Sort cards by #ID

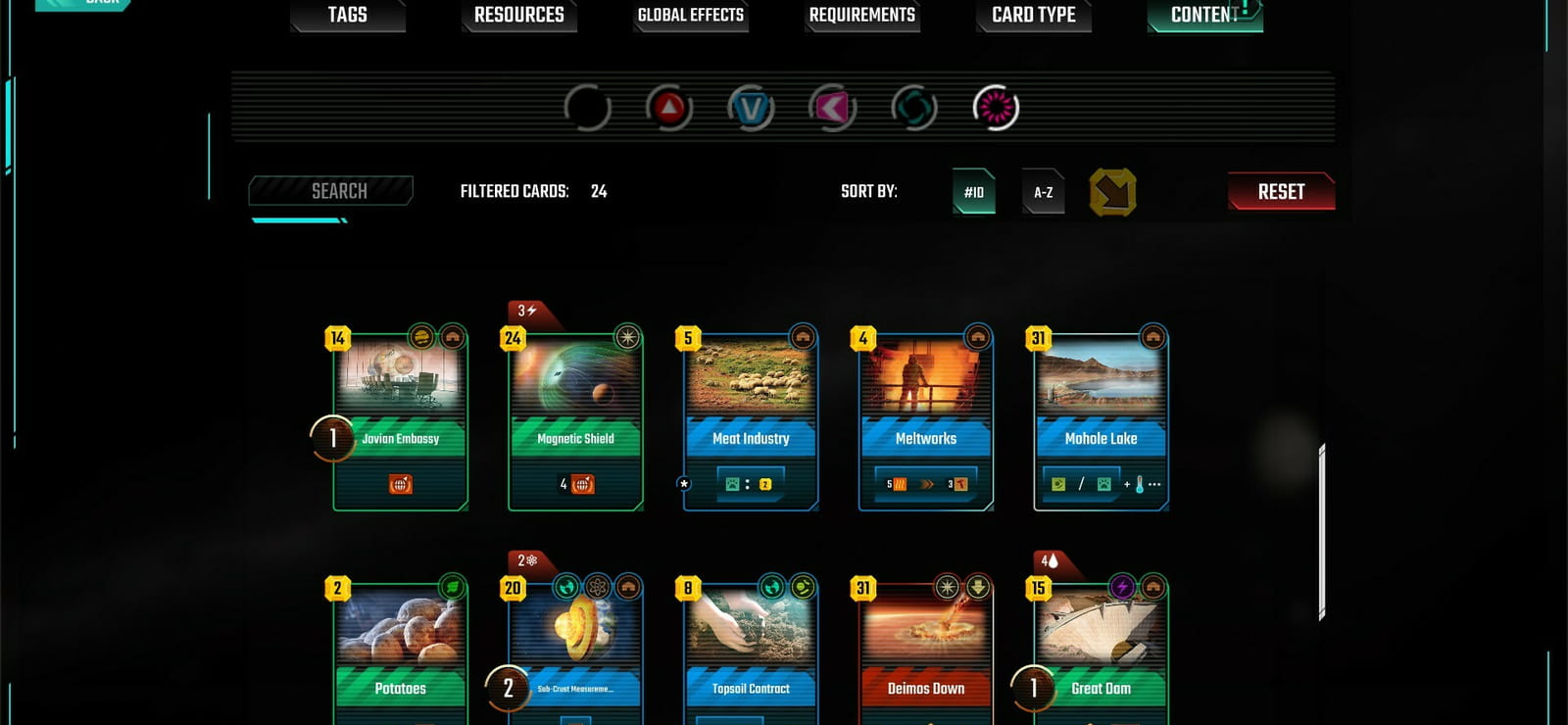(974, 192)
